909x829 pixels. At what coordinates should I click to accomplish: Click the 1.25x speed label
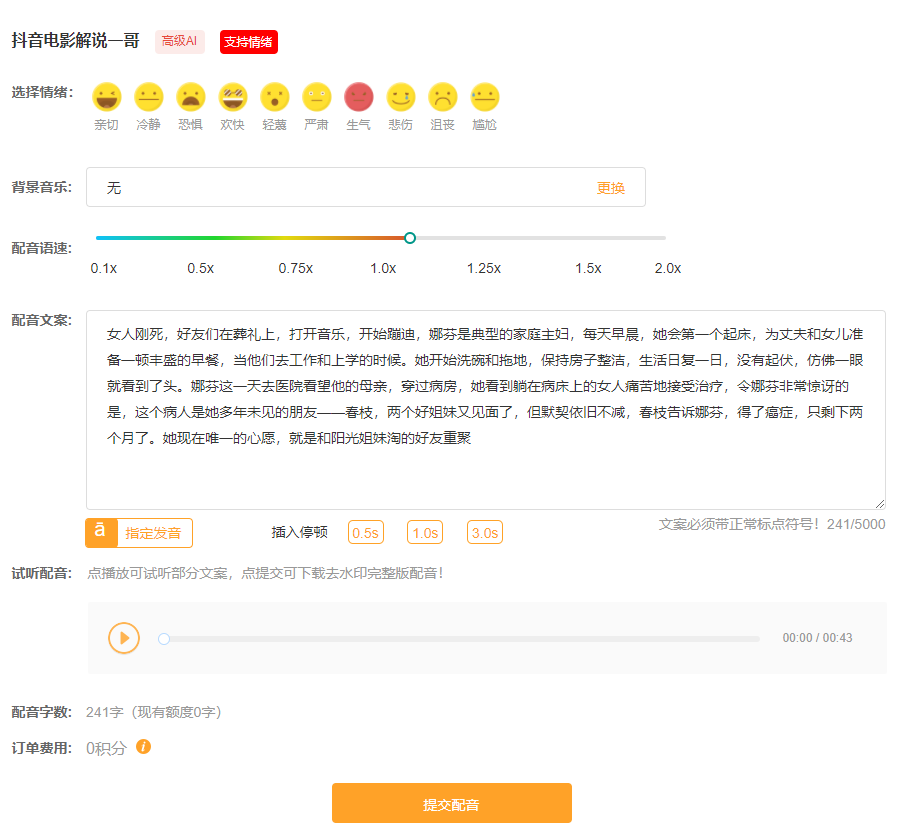[x=484, y=268]
